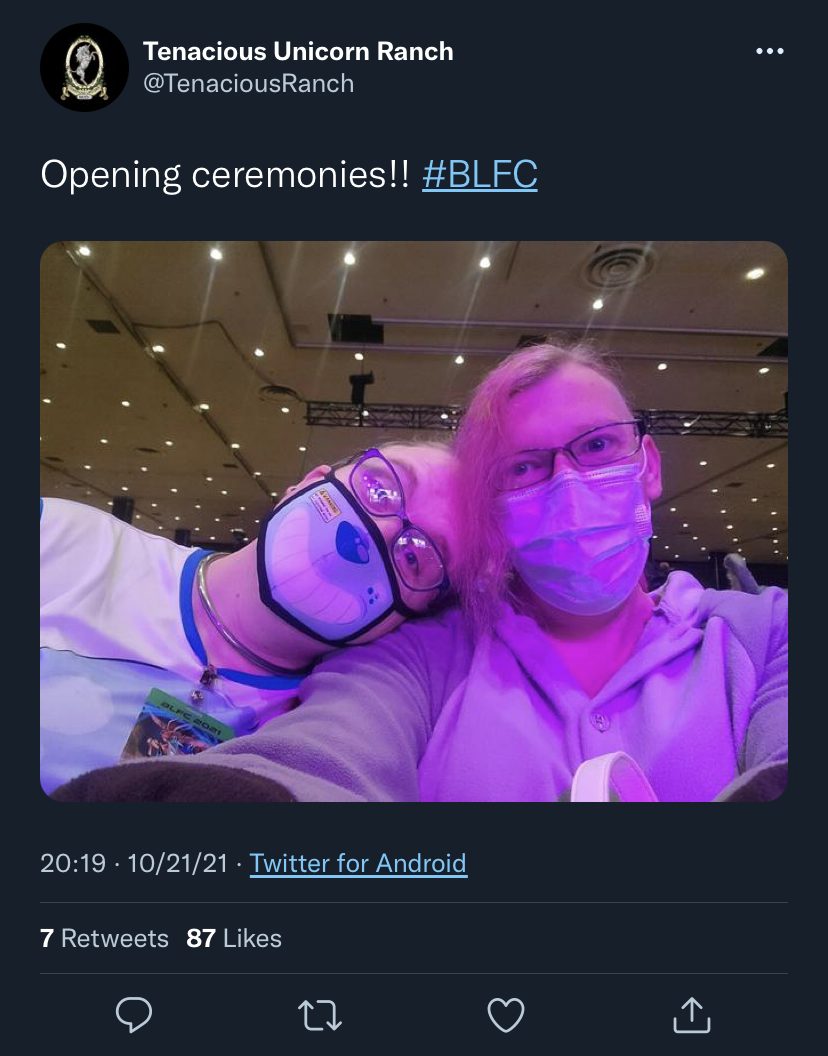View the 7 Retweets list

click(x=104, y=938)
